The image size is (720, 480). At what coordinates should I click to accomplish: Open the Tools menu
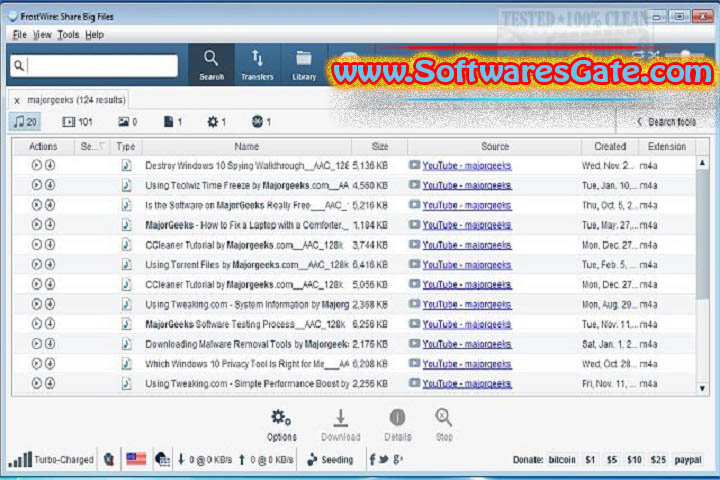[x=68, y=35]
